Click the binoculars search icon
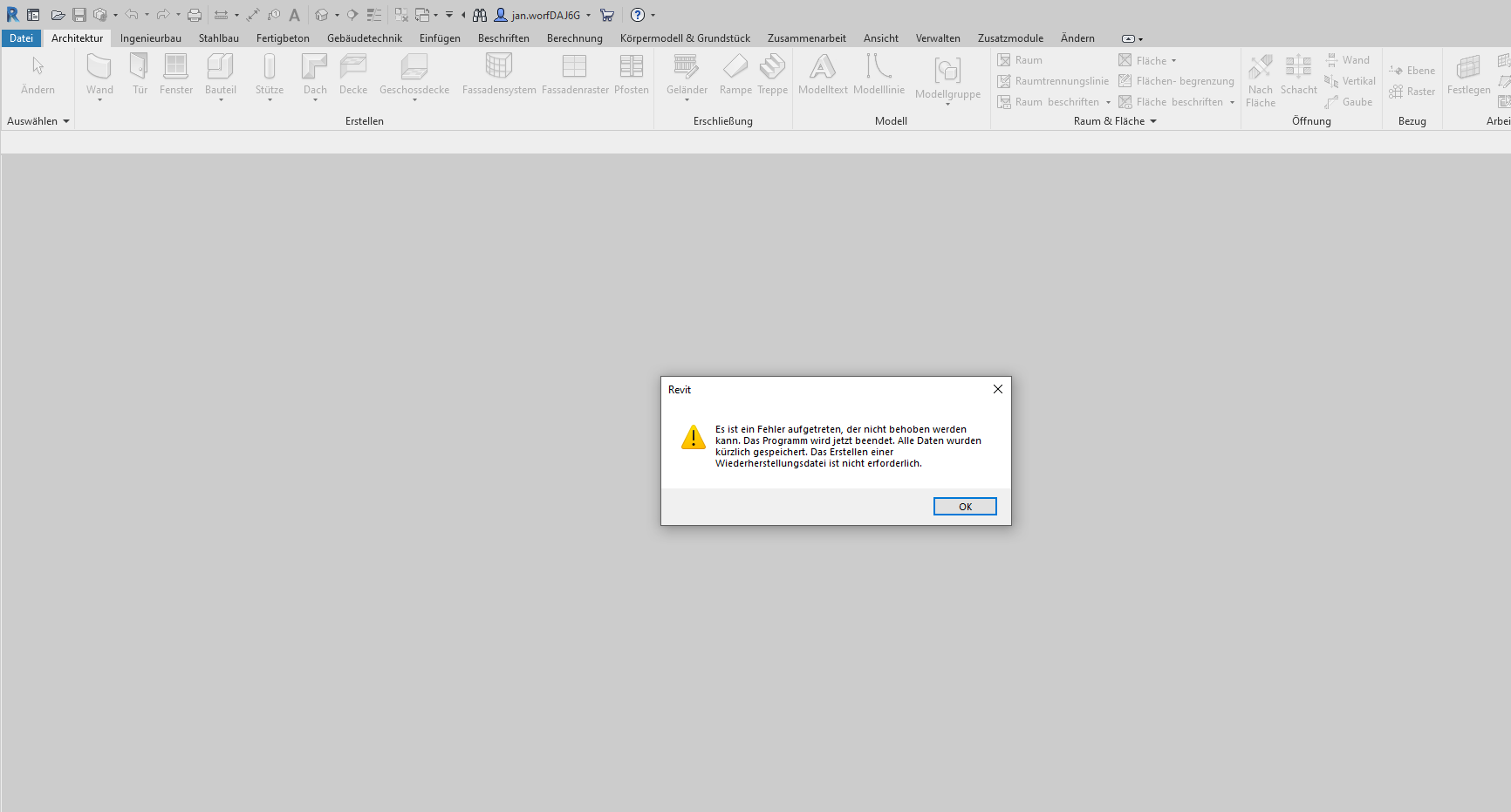This screenshot has width=1511, height=812. click(480, 15)
